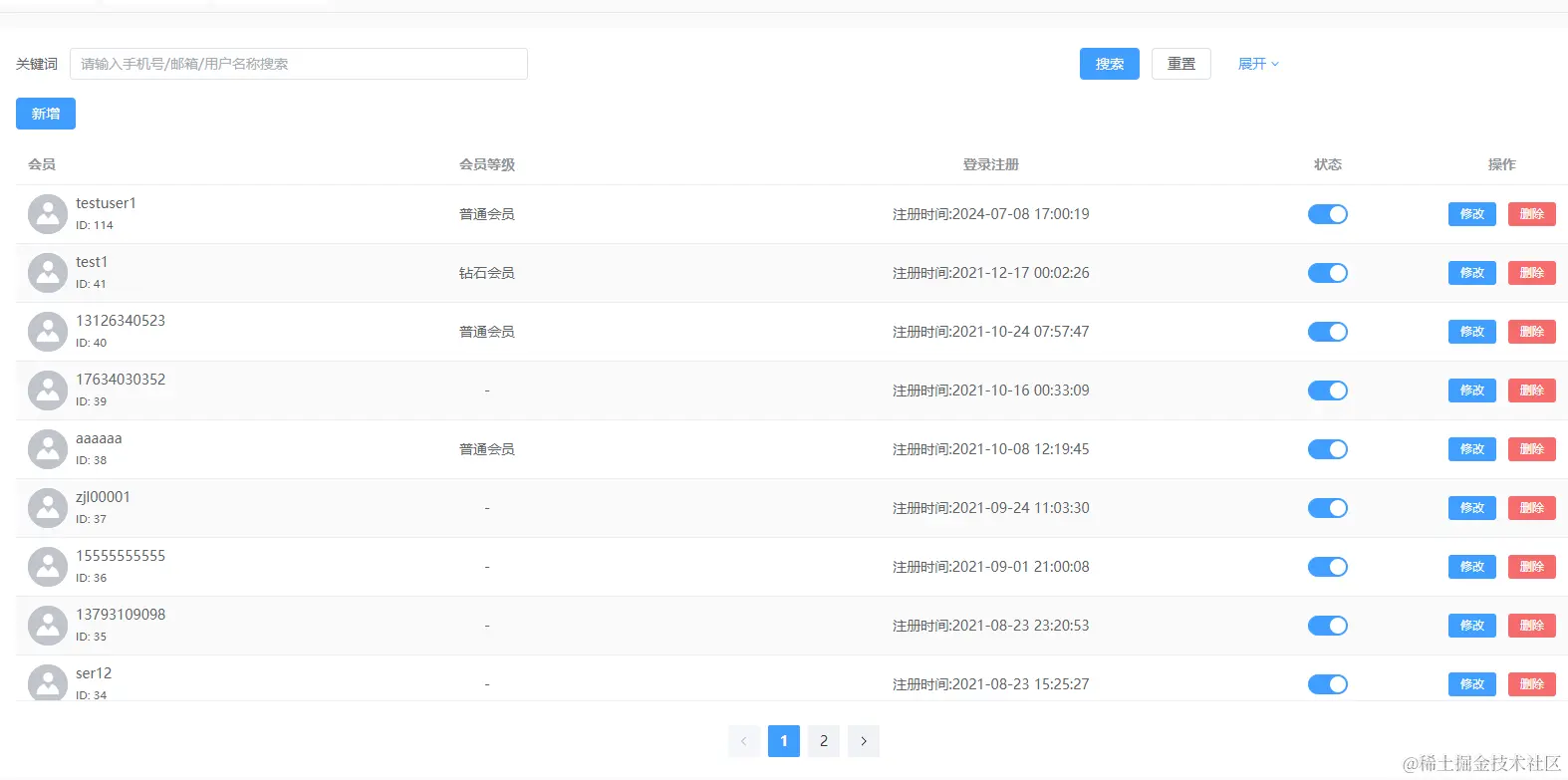
Task: Toggle status switch for zjl00001
Action: pos(1328,508)
